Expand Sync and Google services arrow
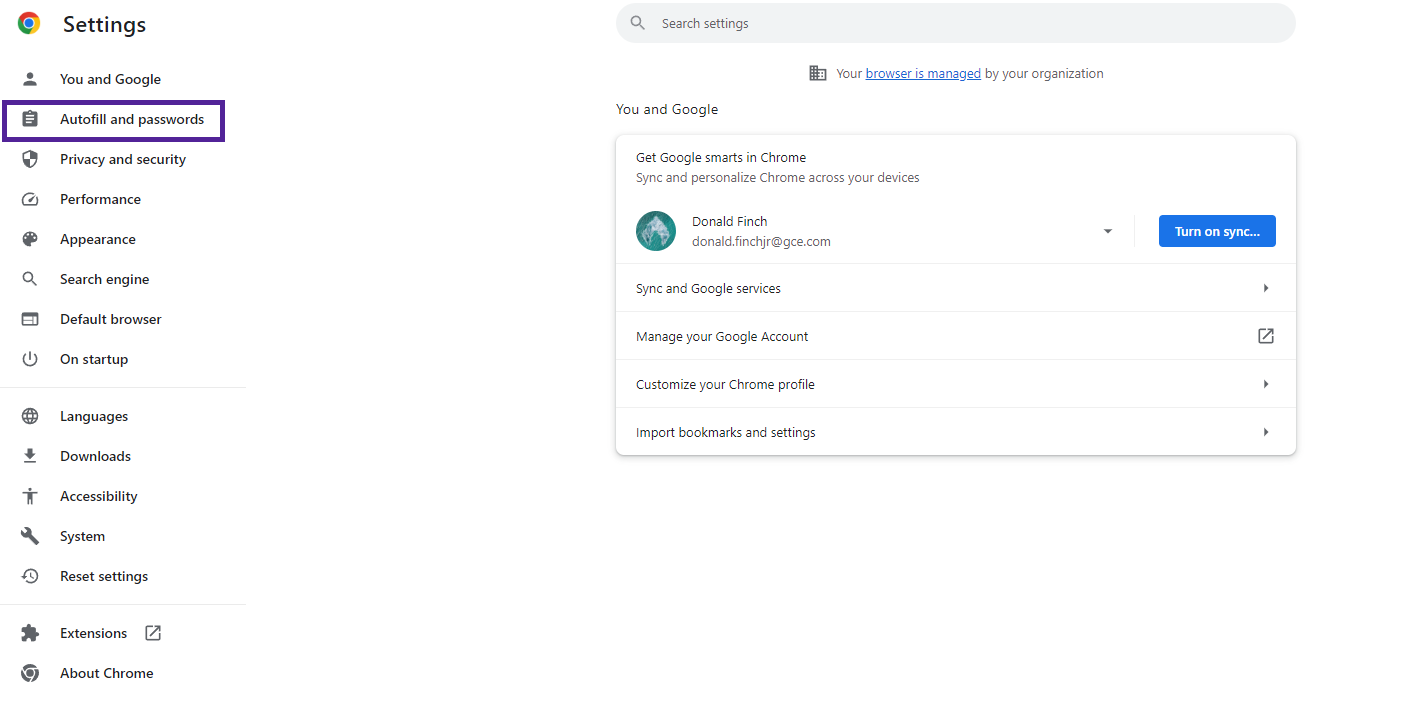The height and width of the screenshot is (721, 1402). pyautogui.click(x=1266, y=288)
